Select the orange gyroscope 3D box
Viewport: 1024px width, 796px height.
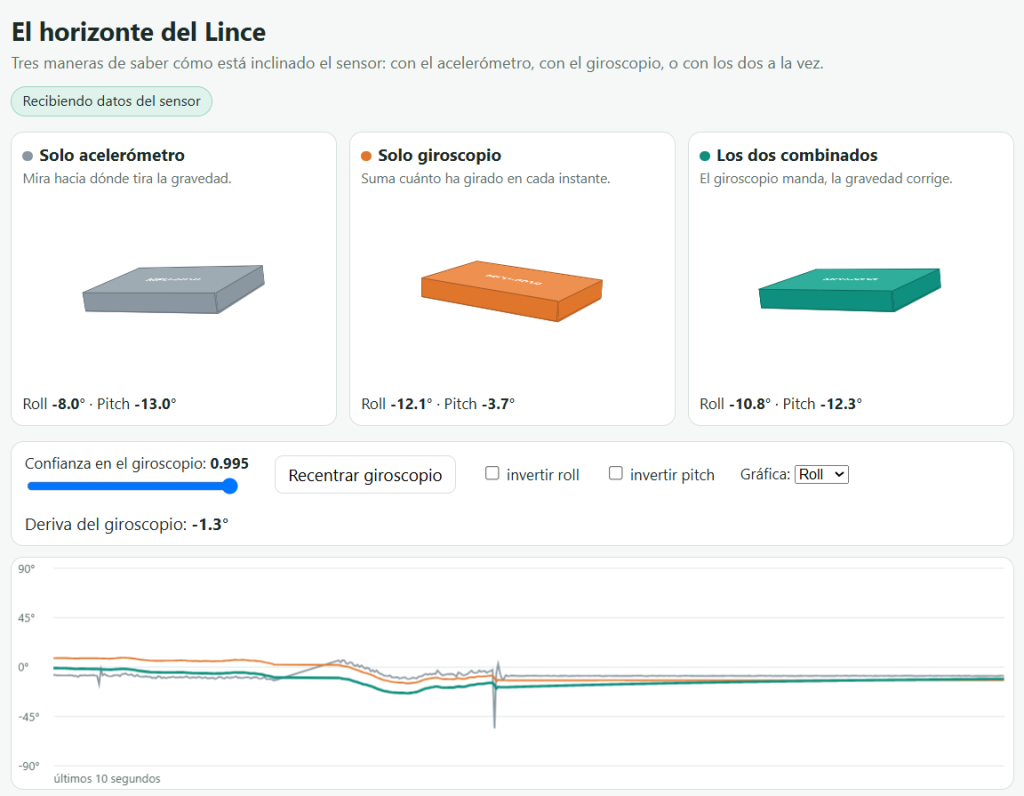(x=512, y=291)
